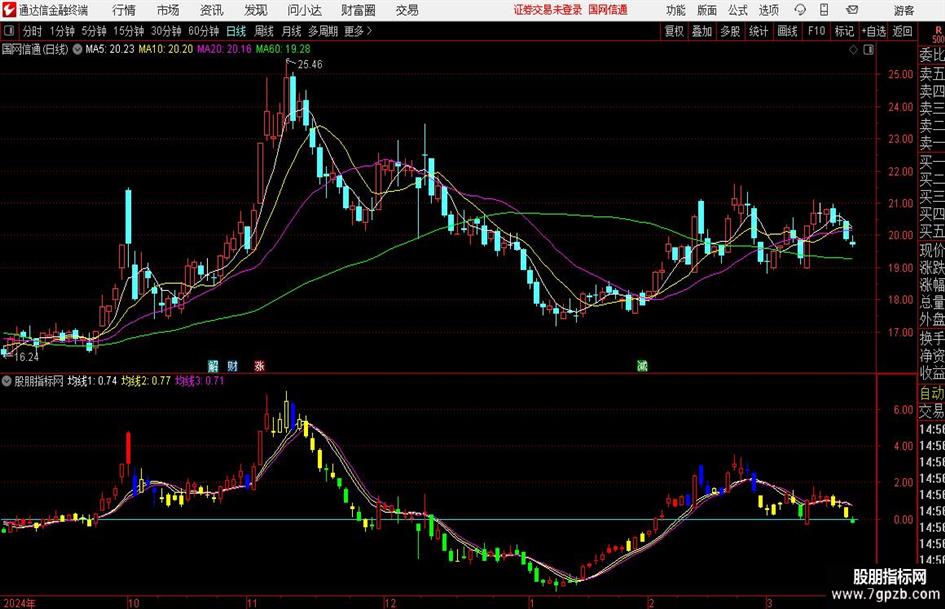Expand the 国网信通 indicator dropdown arrow
Viewport: 945px width, 609px height.
click(x=77, y=49)
